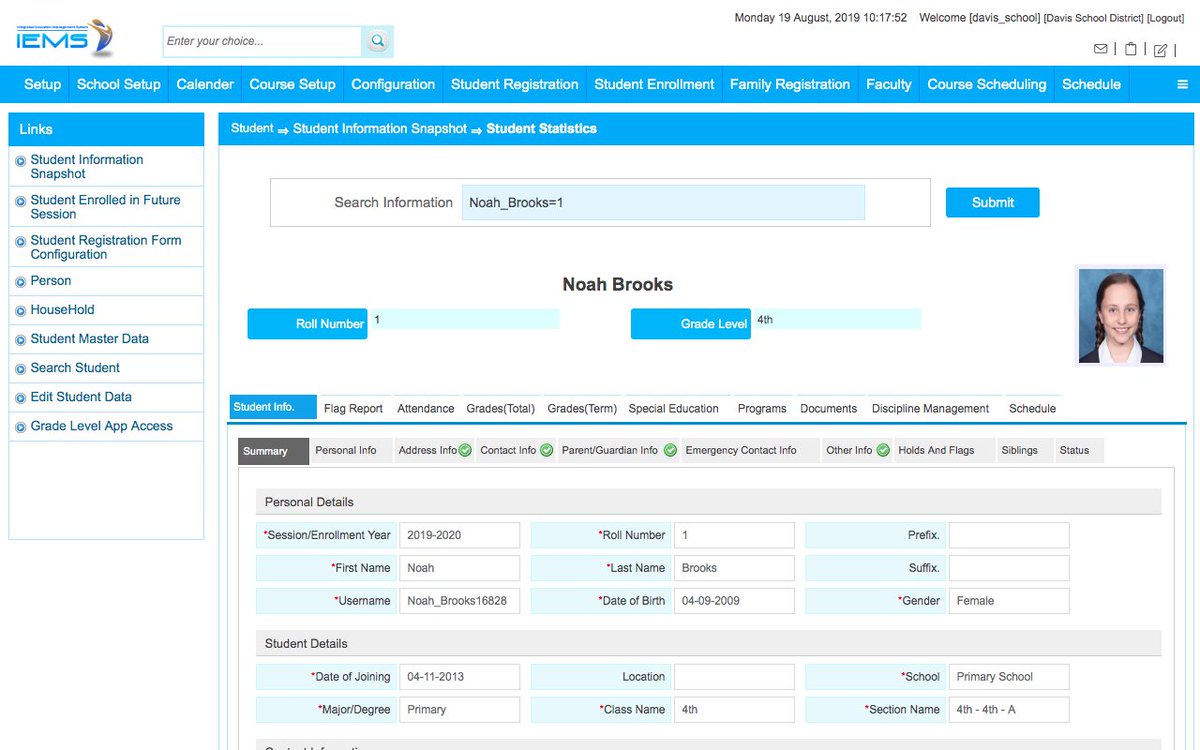Open Search Student link in sidebar
Screen dimensions: 1200x750
tap(75, 368)
